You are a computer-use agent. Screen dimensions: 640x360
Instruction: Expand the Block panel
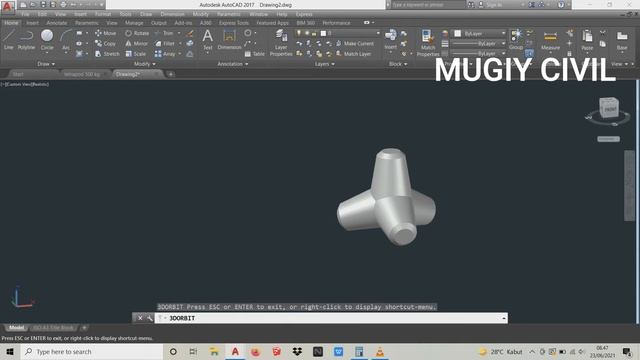[398, 64]
